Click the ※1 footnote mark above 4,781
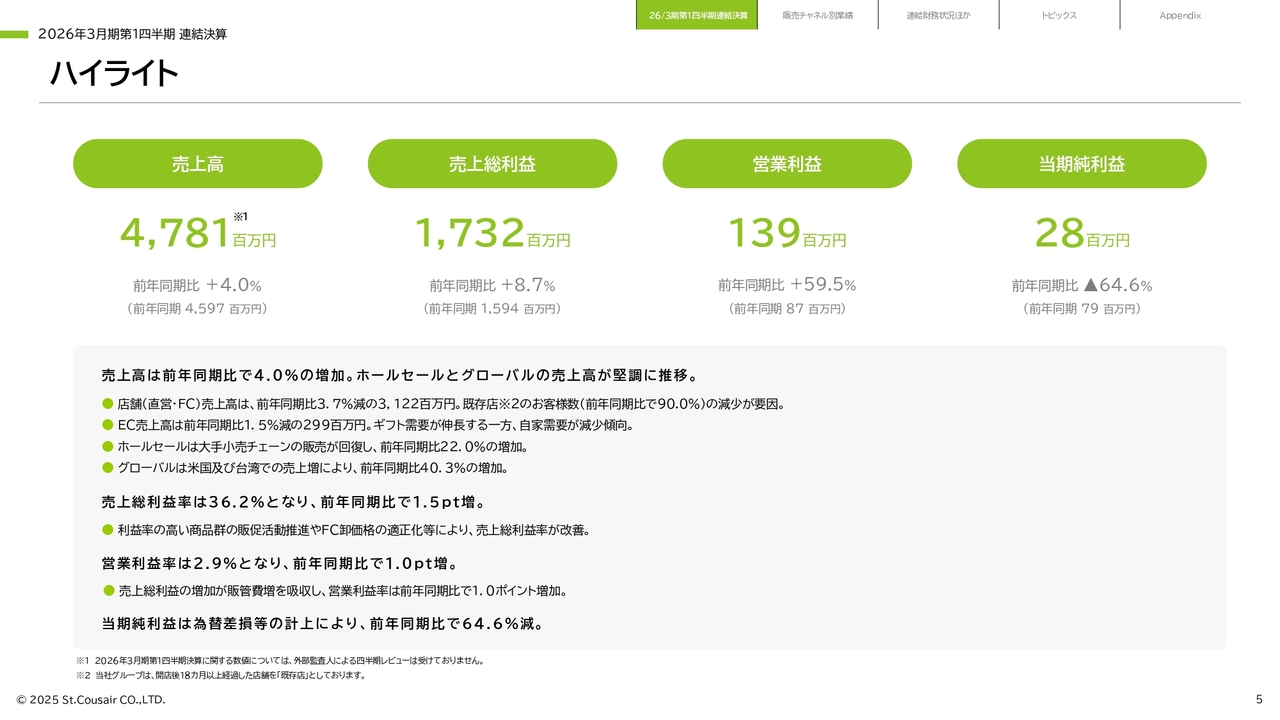Viewport: 1280px width, 720px height. click(x=238, y=216)
